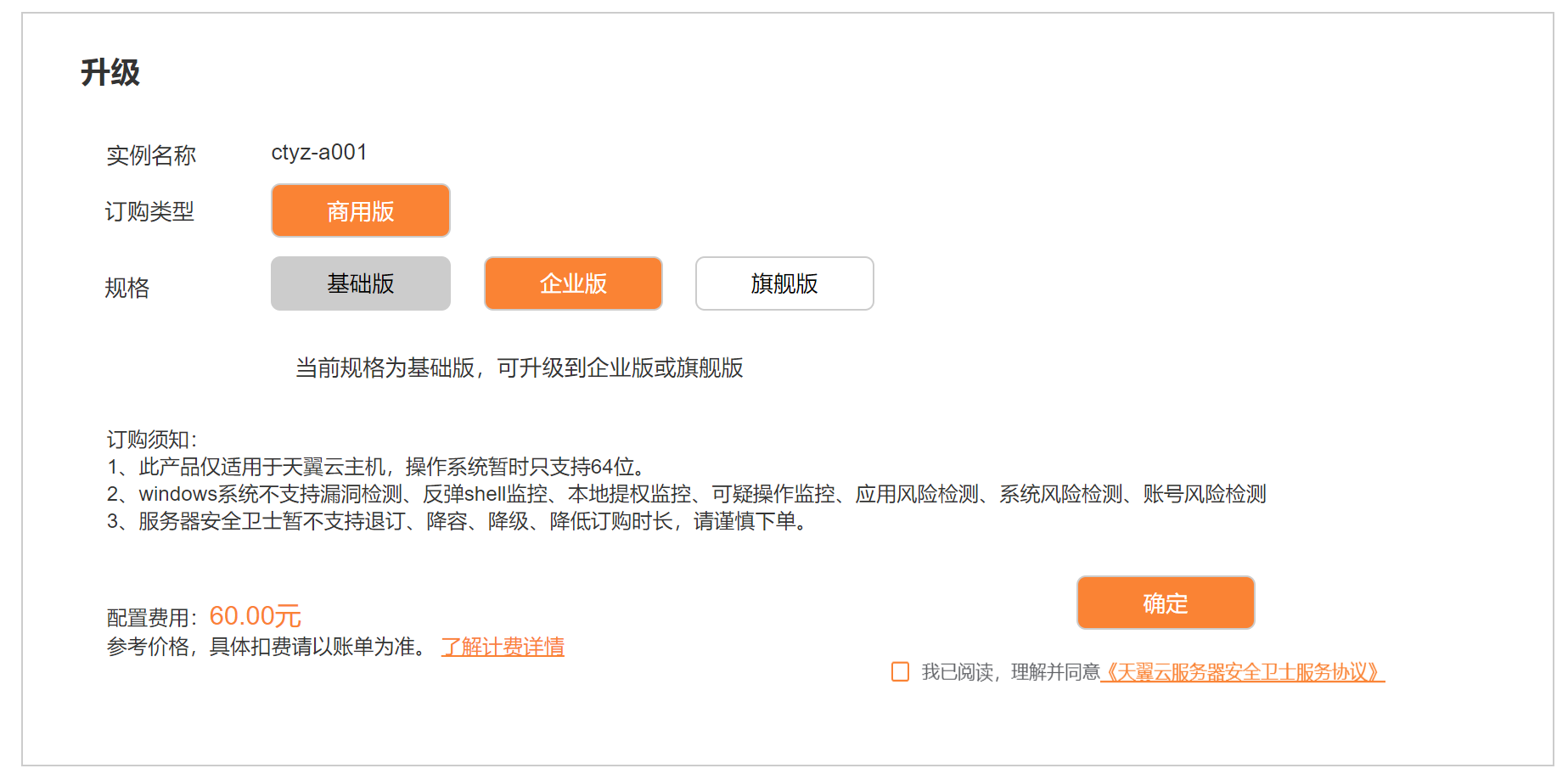Choose the 基础版 specification option
Screen dimensions: 1568x774
point(360,283)
